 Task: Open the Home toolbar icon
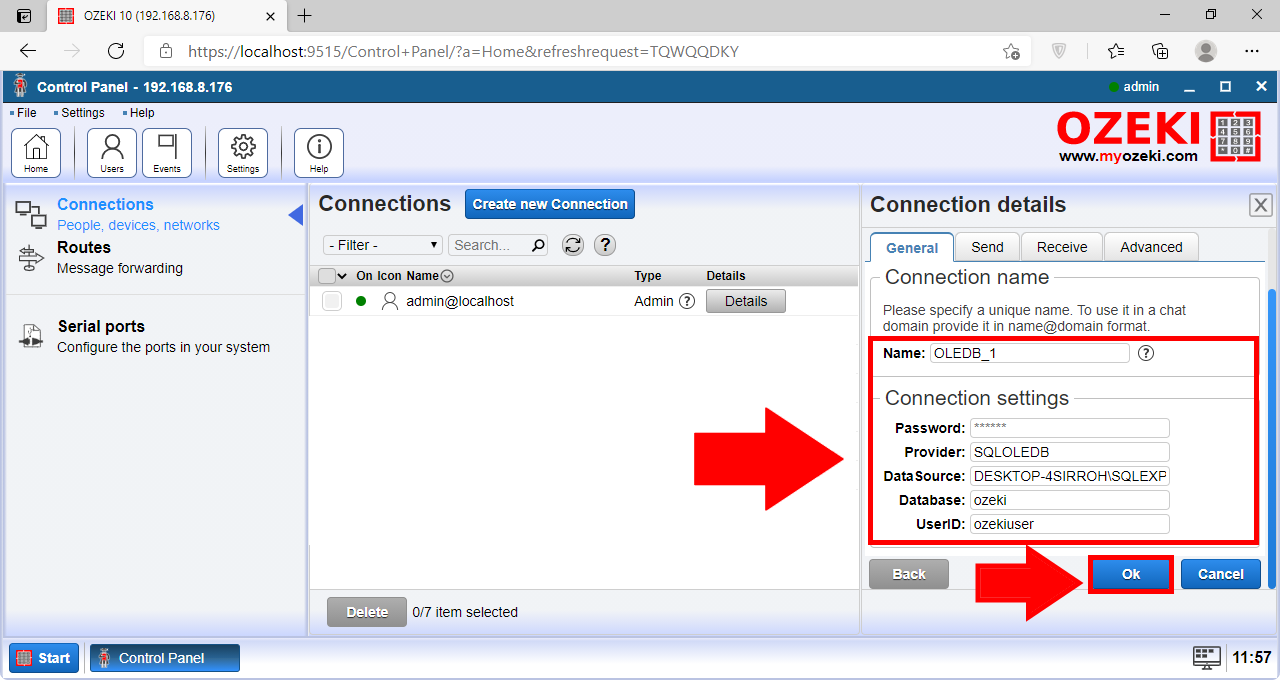coord(36,153)
